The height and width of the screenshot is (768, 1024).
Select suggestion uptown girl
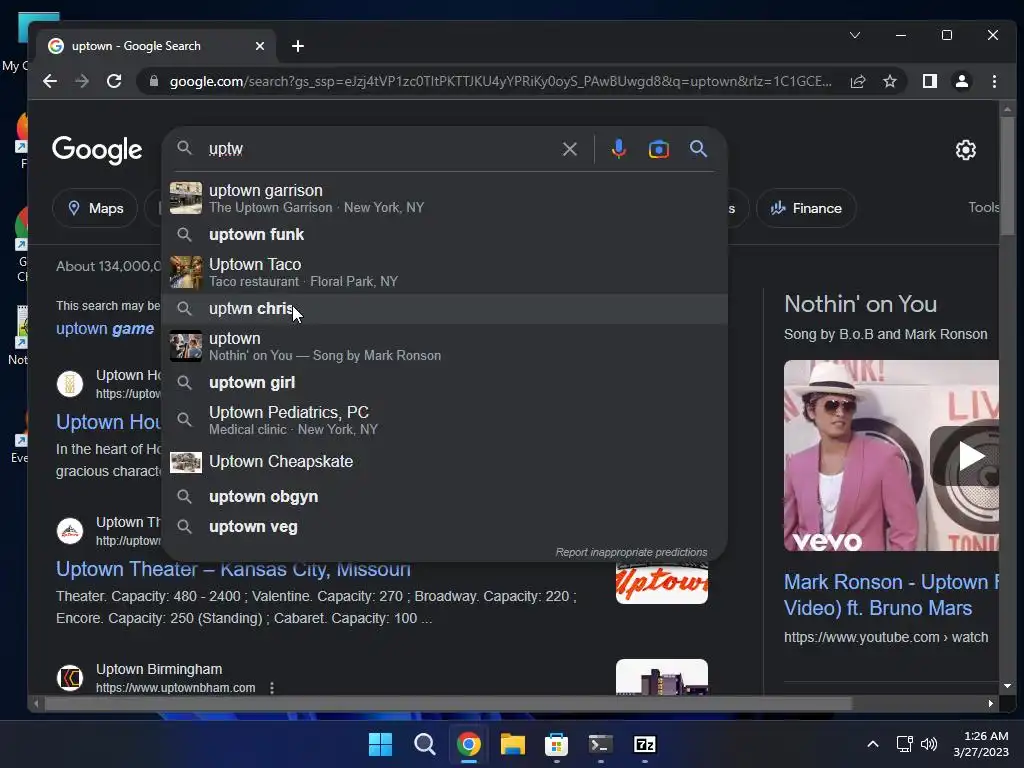tap(445, 382)
